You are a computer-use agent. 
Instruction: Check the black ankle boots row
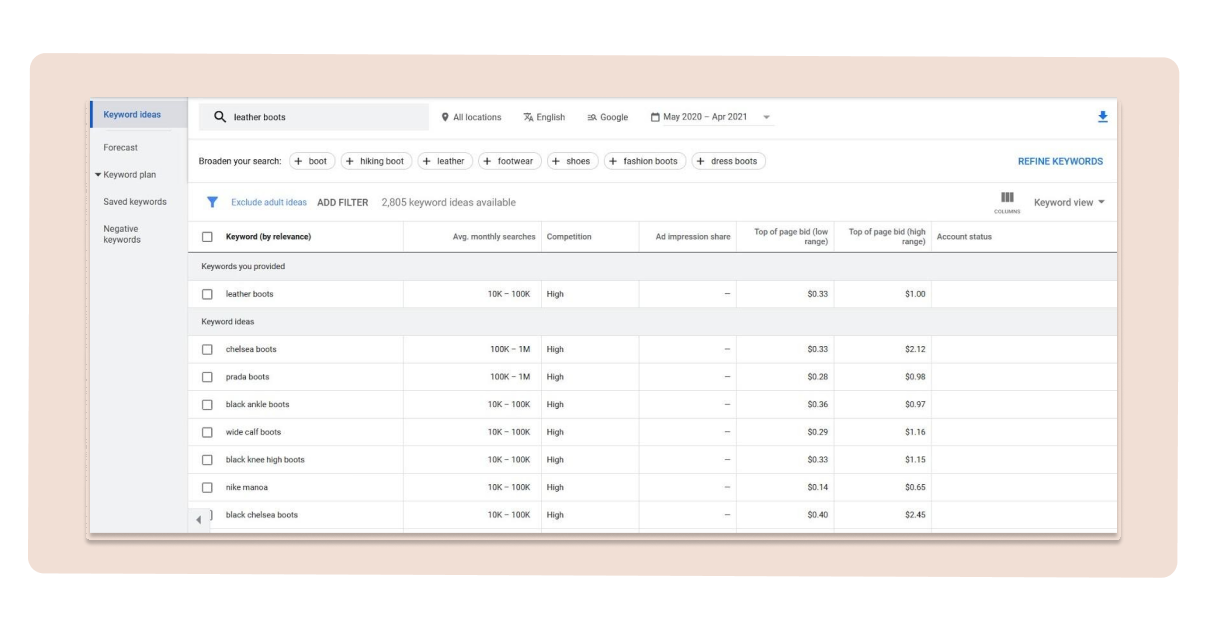(207, 404)
